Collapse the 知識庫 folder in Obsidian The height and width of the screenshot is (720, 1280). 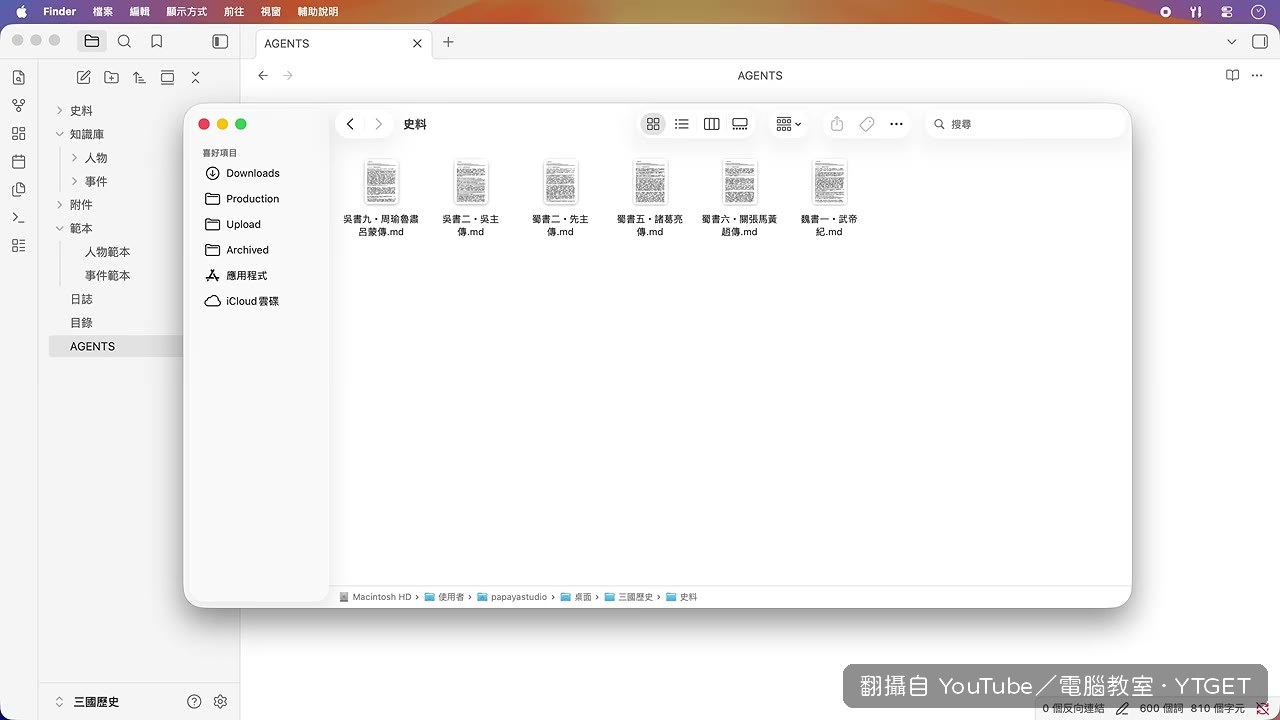click(59, 134)
